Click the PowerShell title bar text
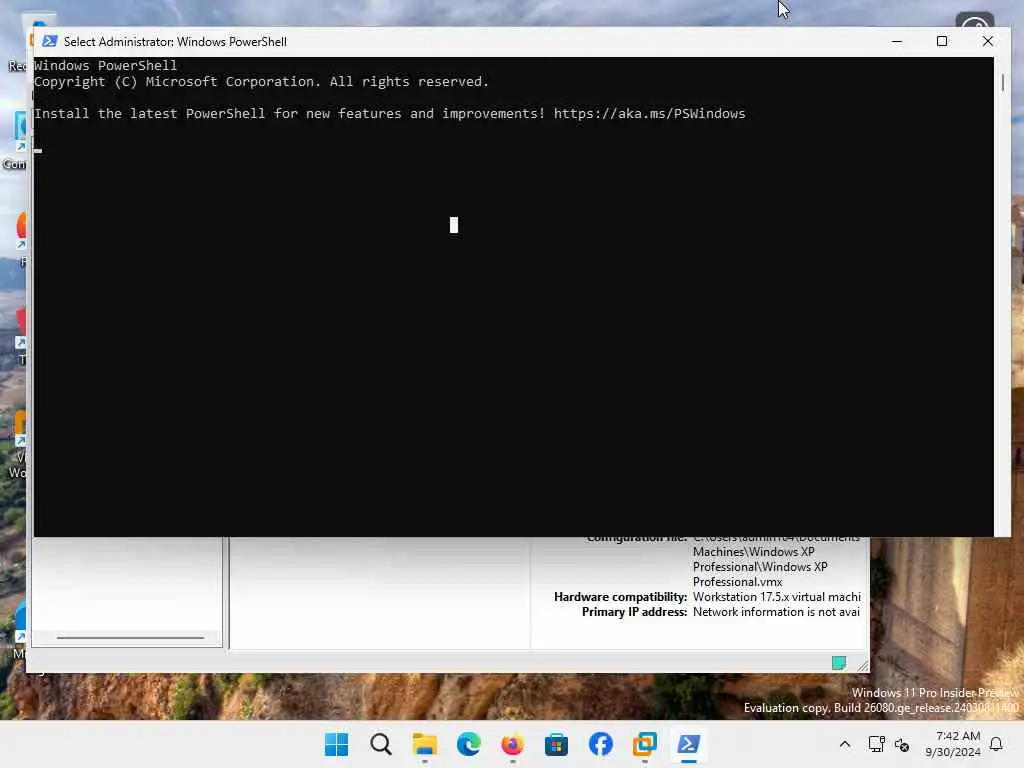The height and width of the screenshot is (768, 1024). click(x=175, y=42)
